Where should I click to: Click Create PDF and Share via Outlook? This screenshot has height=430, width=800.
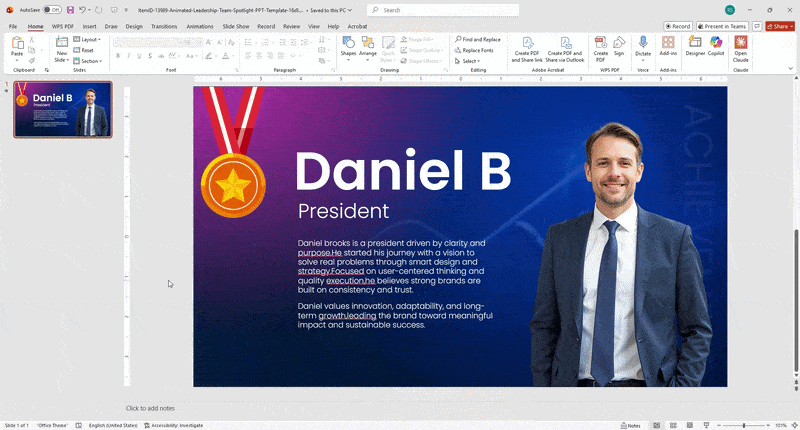565,49
